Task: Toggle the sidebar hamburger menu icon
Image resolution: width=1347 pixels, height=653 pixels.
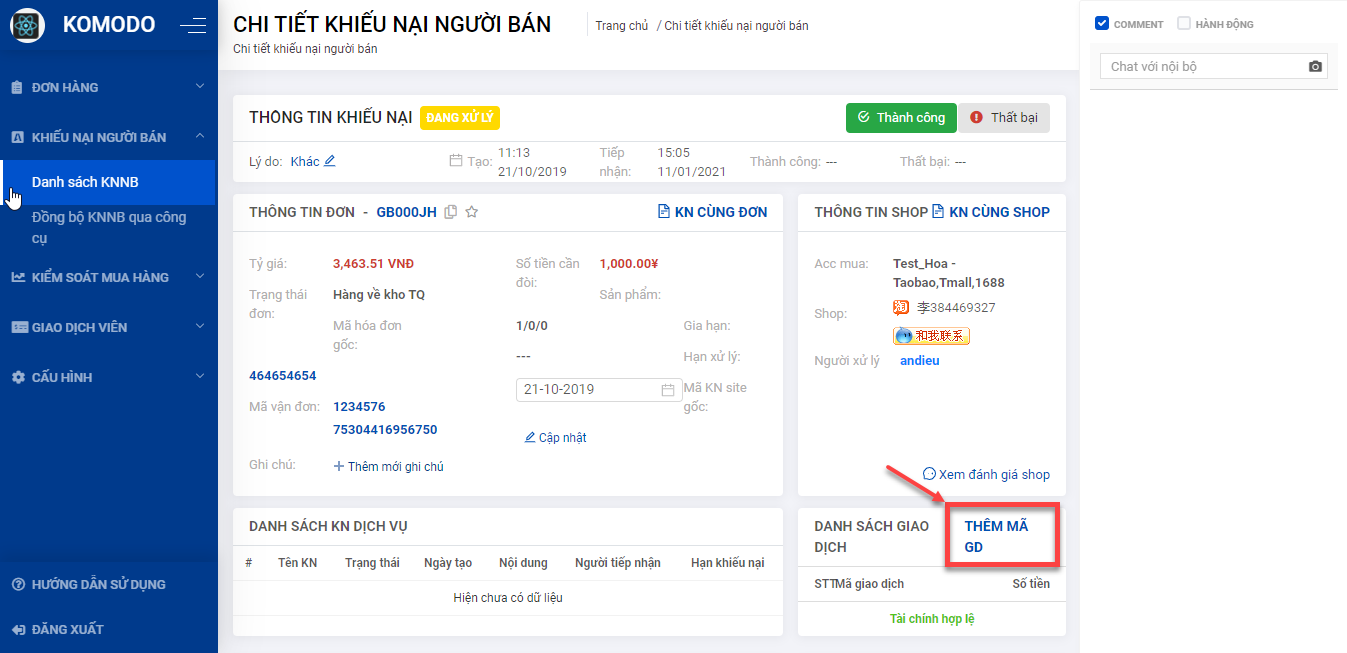Action: coord(193,26)
